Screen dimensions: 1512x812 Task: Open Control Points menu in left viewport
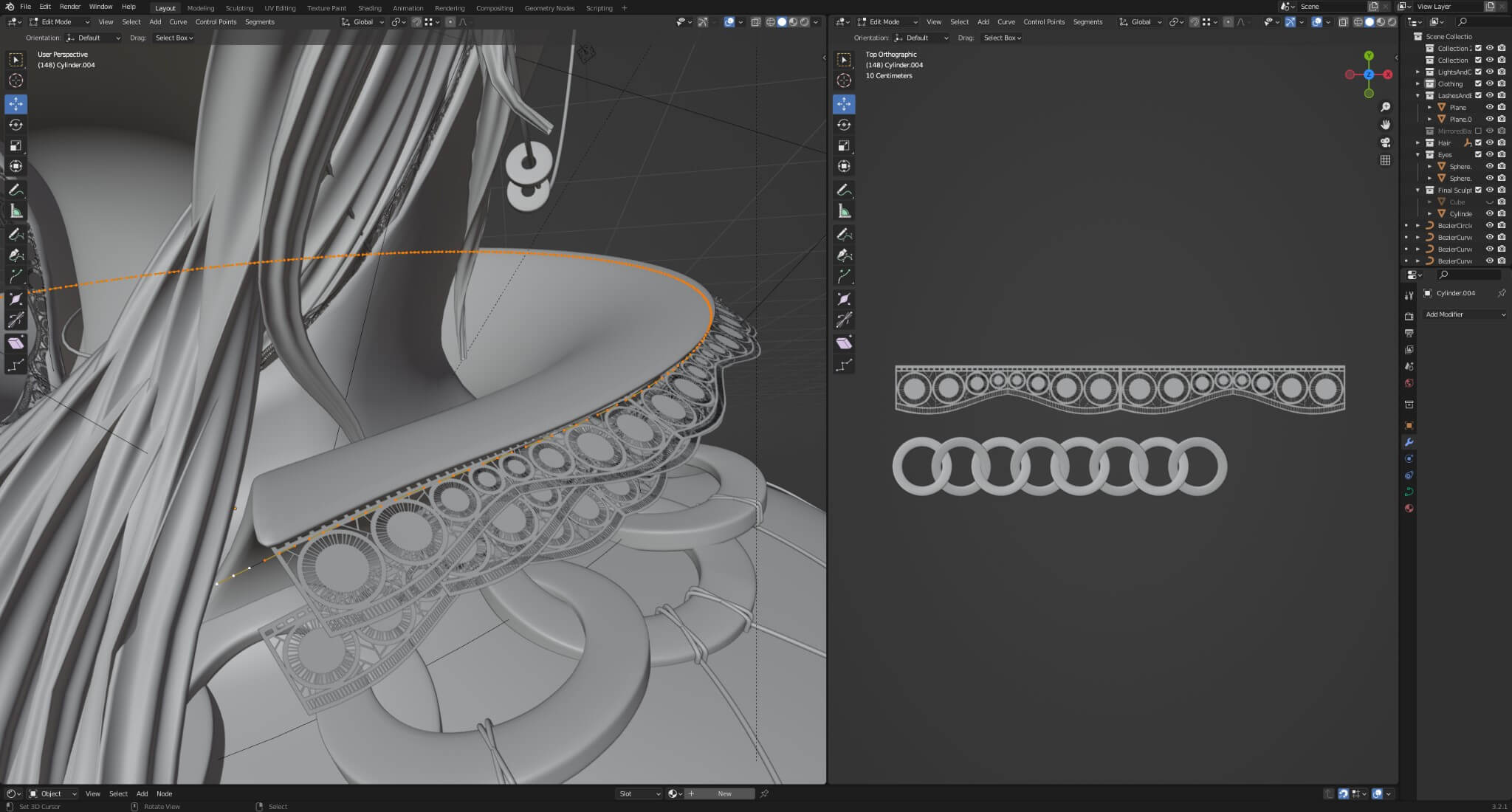(x=216, y=22)
